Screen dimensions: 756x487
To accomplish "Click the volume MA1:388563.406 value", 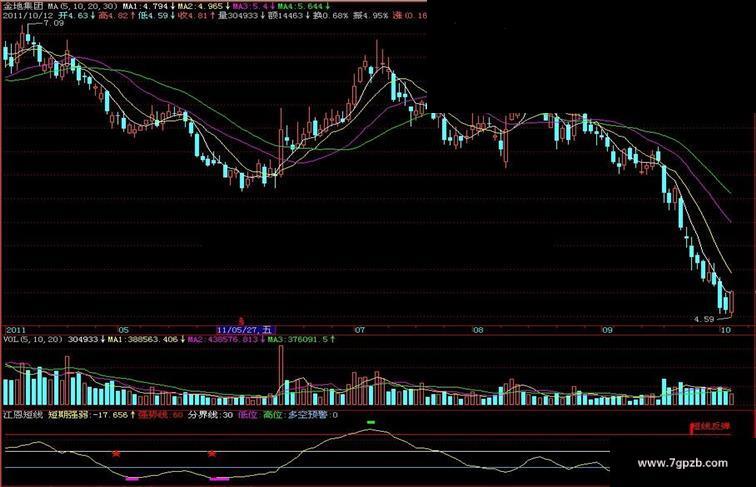I will [143, 339].
